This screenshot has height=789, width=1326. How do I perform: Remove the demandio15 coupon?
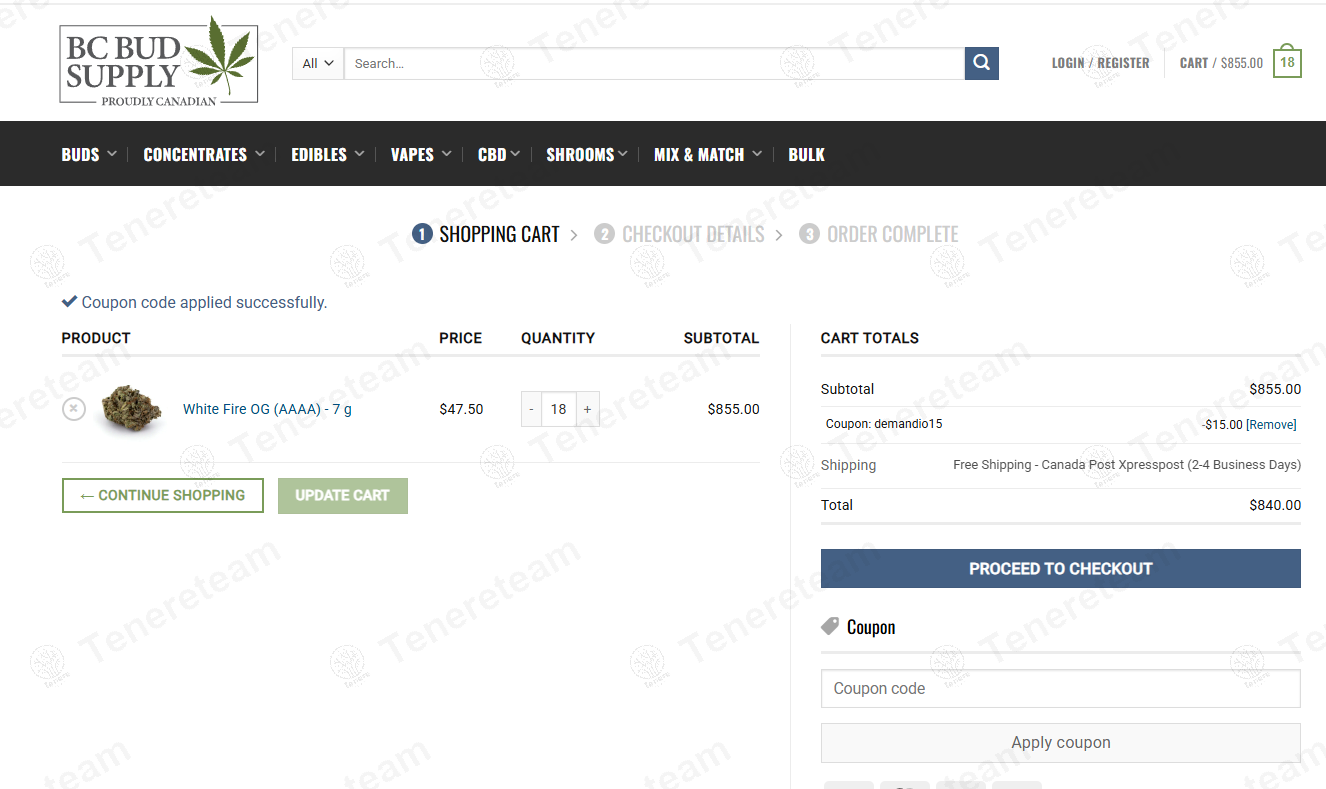1271,424
